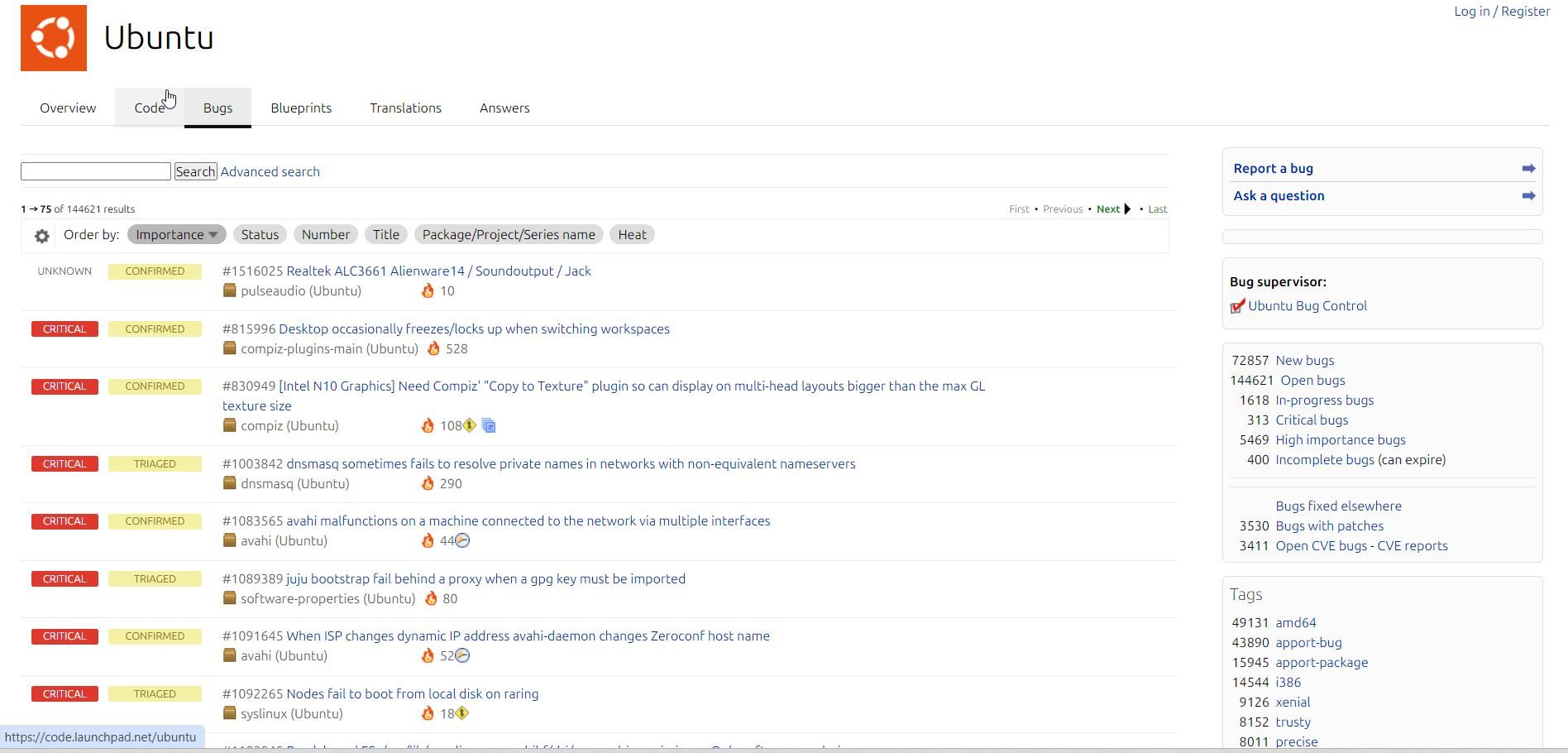
Task: Click flame icon for software-properties heat 80
Action: coord(431,598)
